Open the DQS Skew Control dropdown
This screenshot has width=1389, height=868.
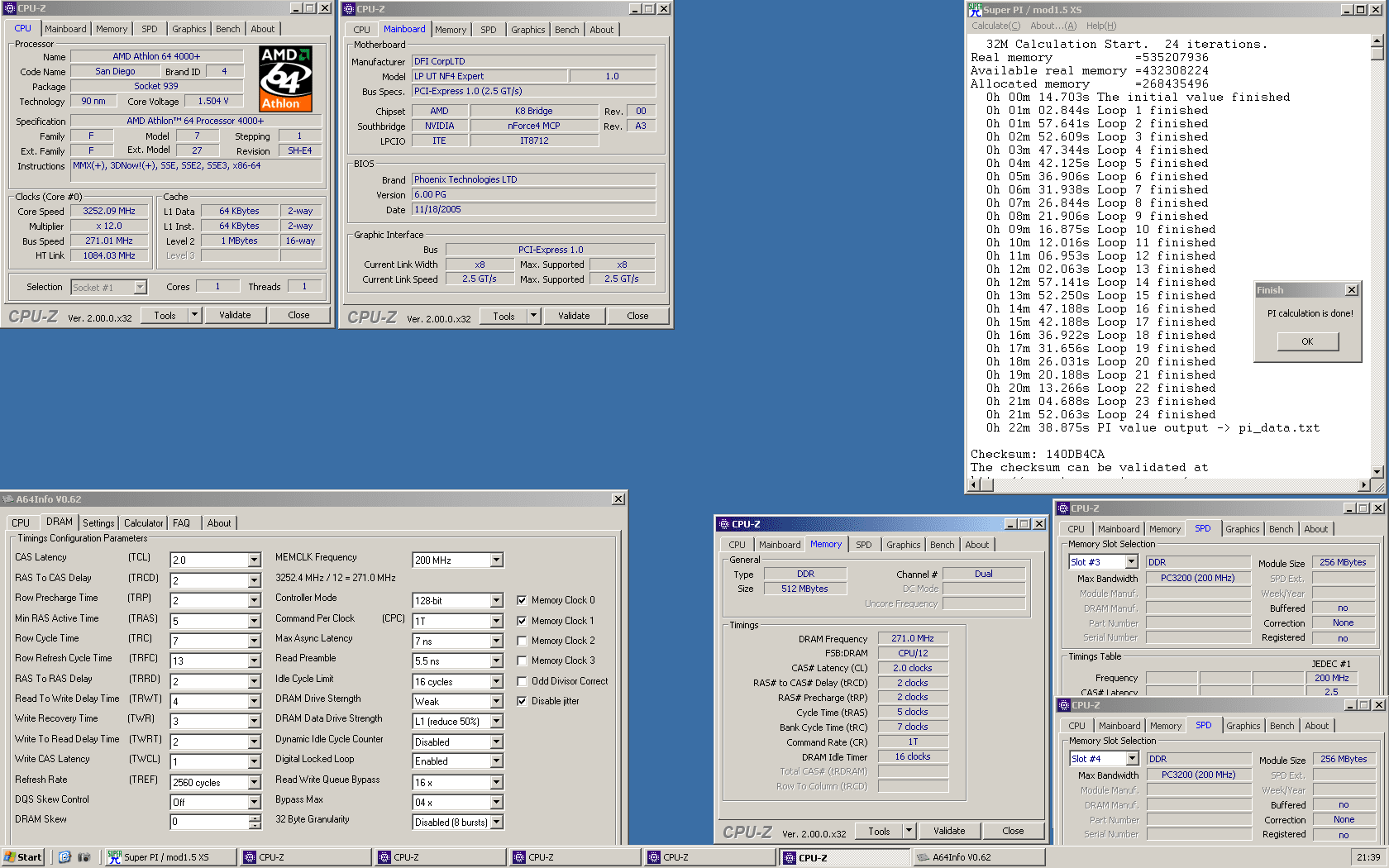(255, 802)
